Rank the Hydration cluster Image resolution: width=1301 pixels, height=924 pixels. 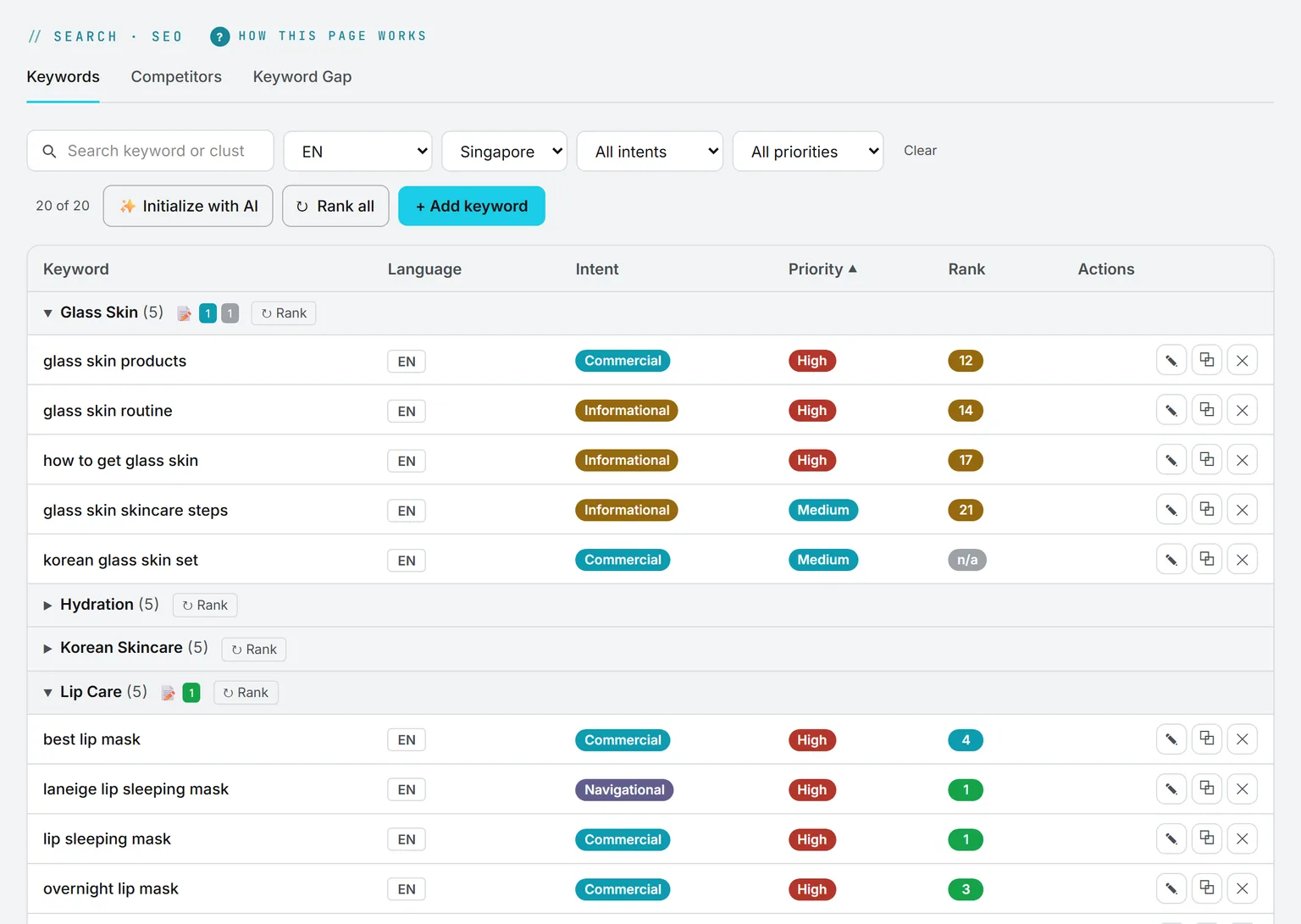click(205, 606)
